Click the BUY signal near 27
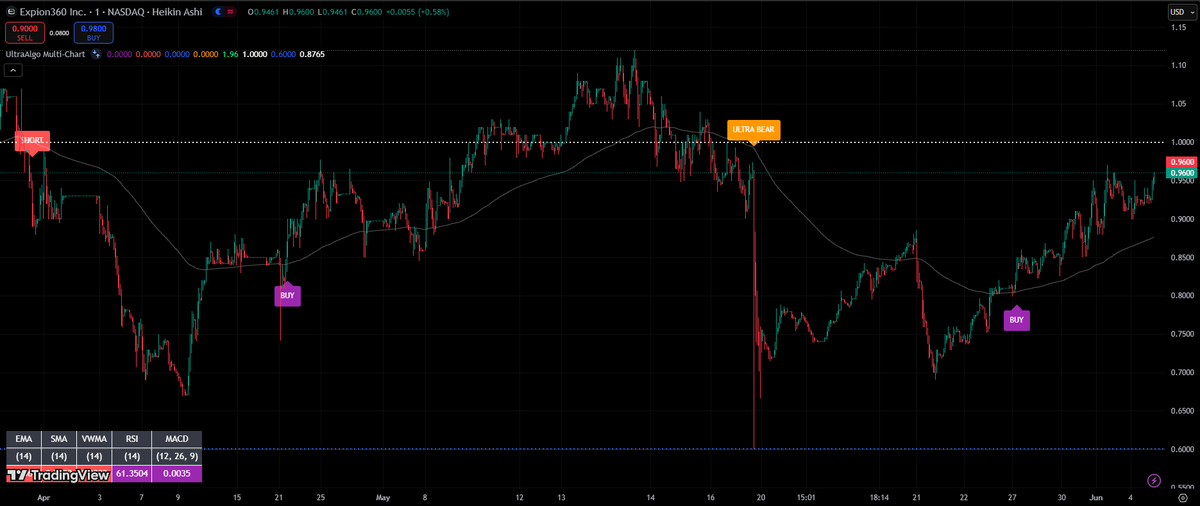 pyautogui.click(x=1017, y=320)
